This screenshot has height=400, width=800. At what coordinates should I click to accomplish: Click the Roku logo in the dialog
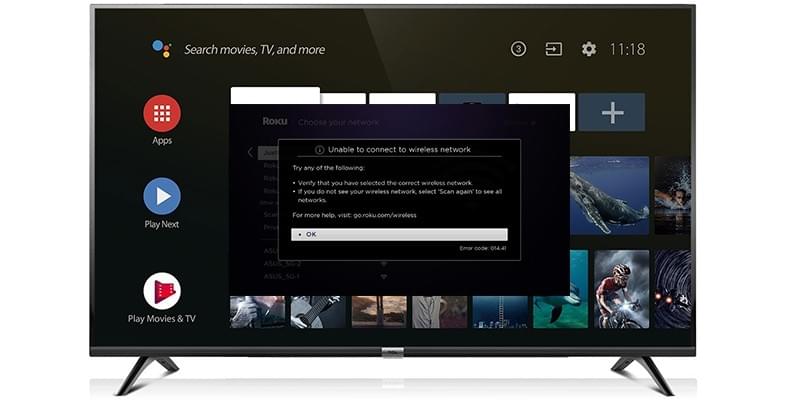[274, 121]
